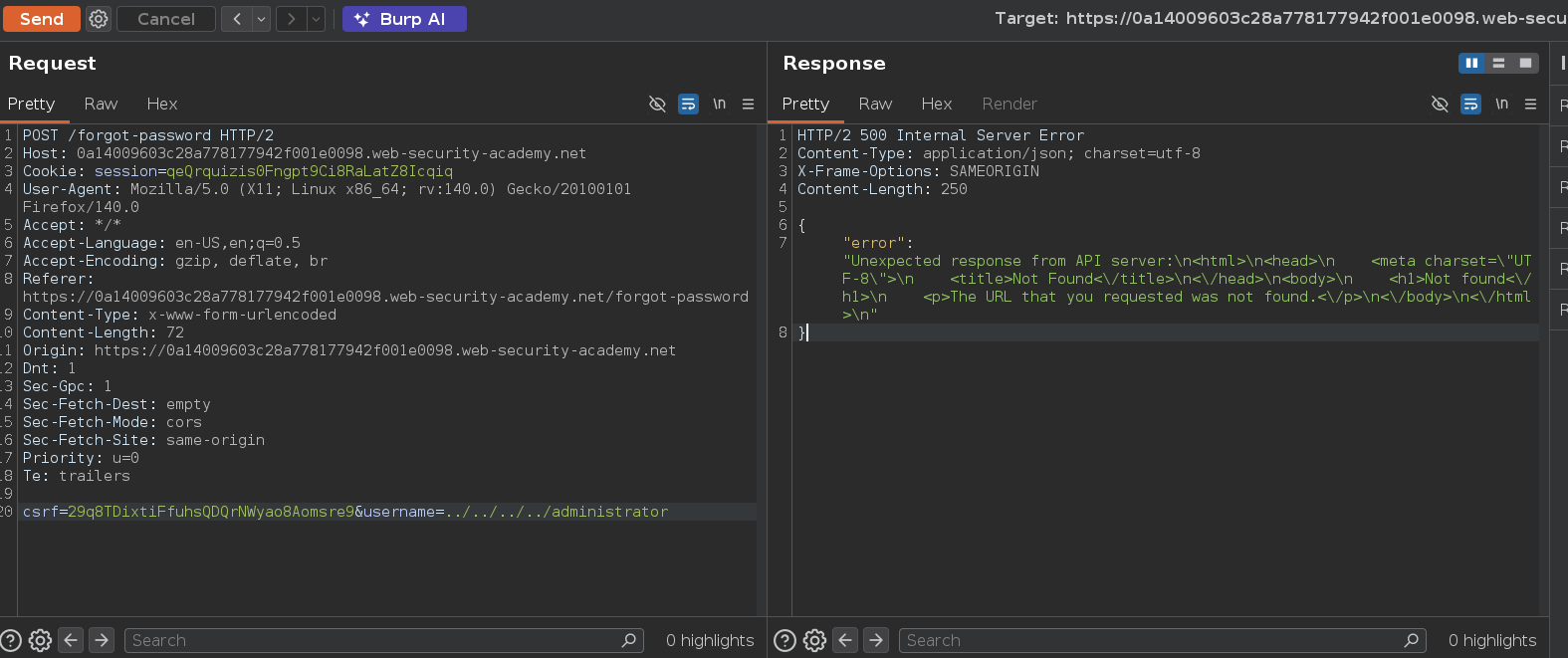Click the "error" JSON key in Response
Screen dimensions: 1568x658
[874, 243]
